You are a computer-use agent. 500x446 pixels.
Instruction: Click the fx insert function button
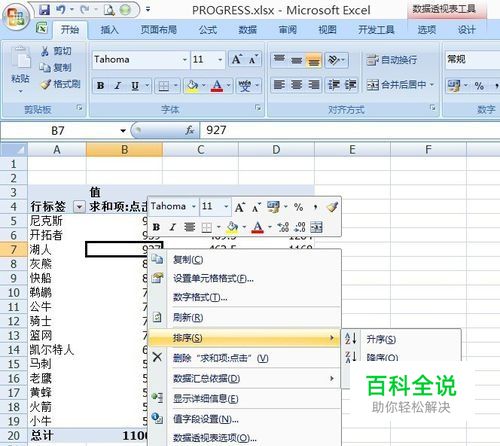point(190,130)
